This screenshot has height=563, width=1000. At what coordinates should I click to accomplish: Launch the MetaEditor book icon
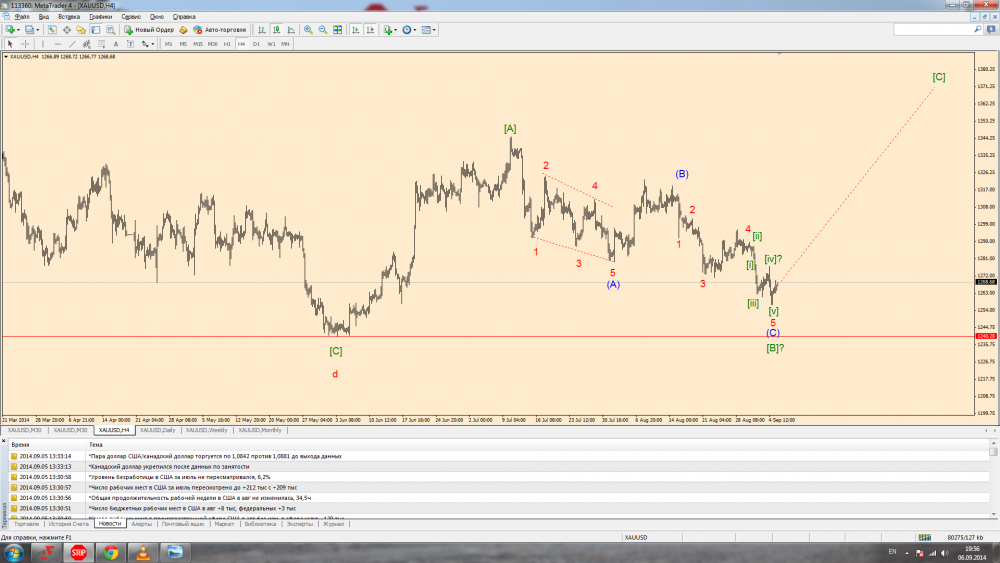[x=183, y=29]
